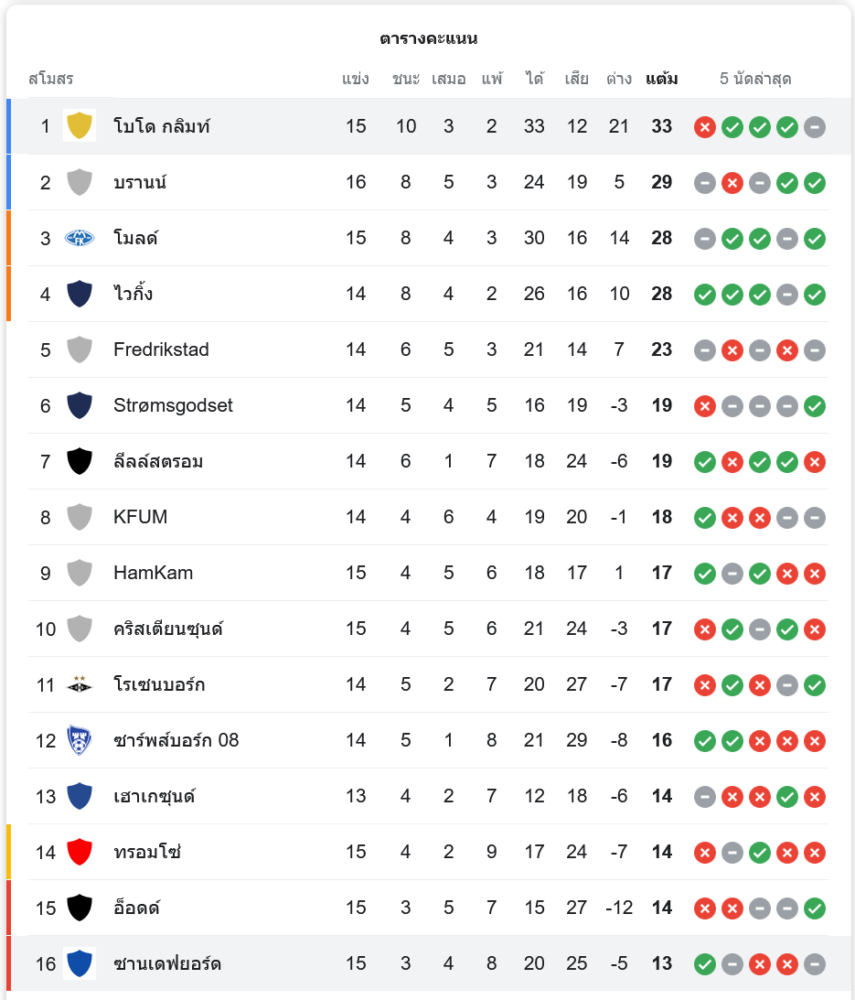Click the สโมสร club column header
Image resolution: width=855 pixels, height=1000 pixels.
[51, 78]
